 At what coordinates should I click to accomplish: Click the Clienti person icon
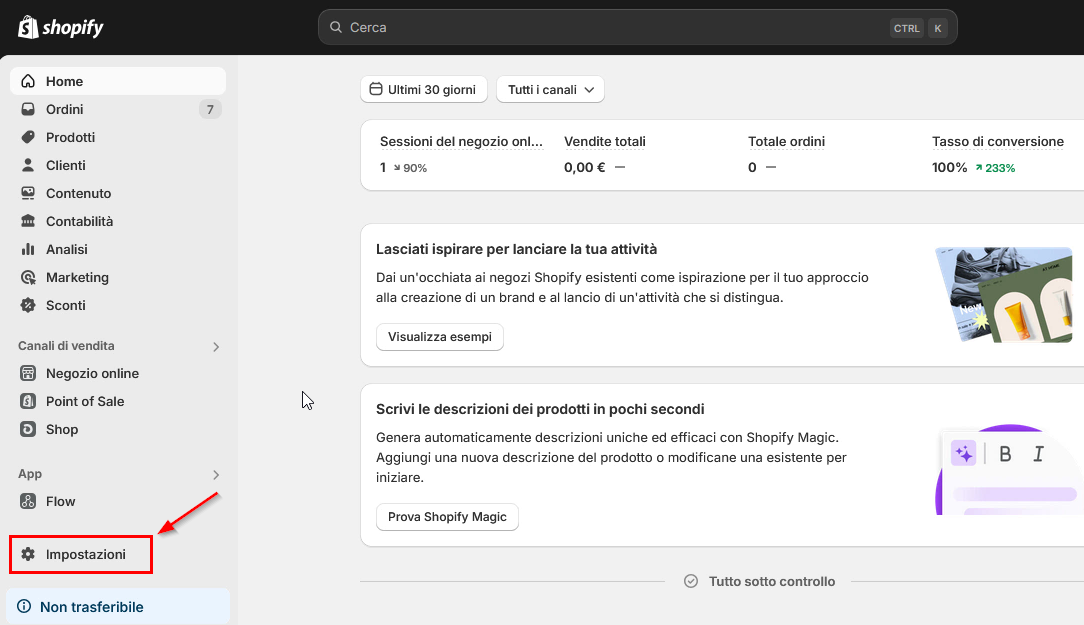pos(28,165)
